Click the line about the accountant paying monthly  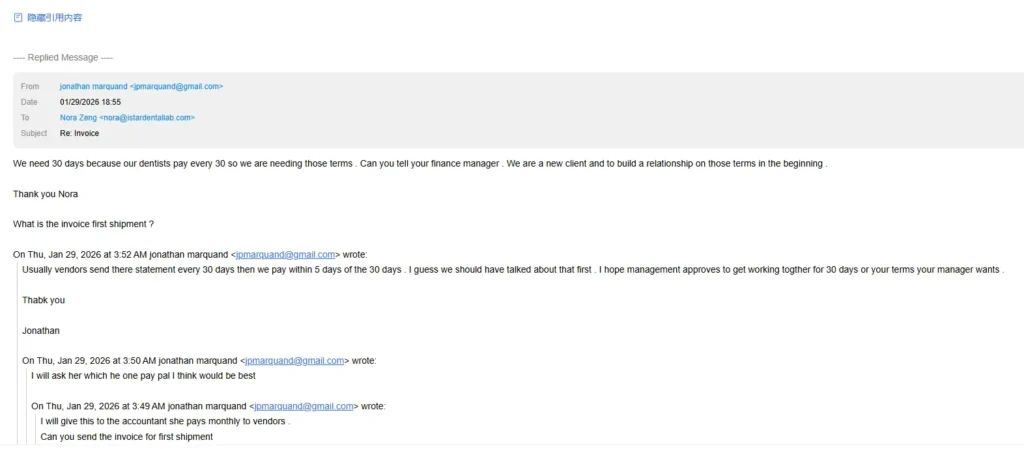tap(165, 421)
